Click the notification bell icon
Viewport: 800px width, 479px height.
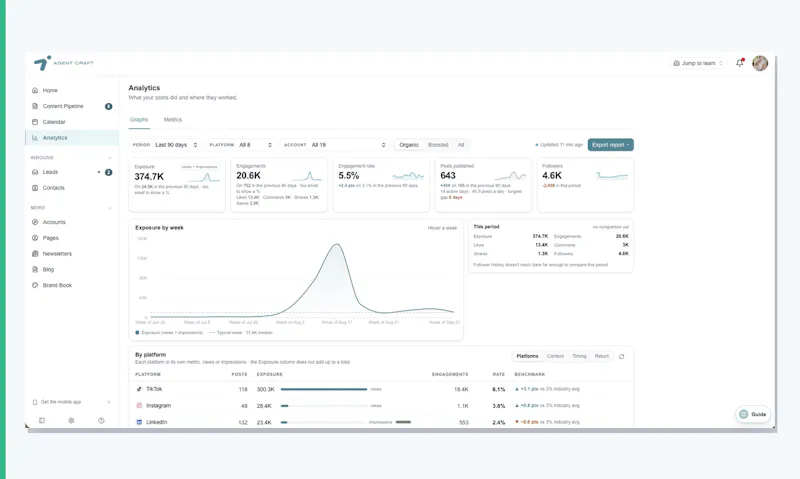coord(740,63)
